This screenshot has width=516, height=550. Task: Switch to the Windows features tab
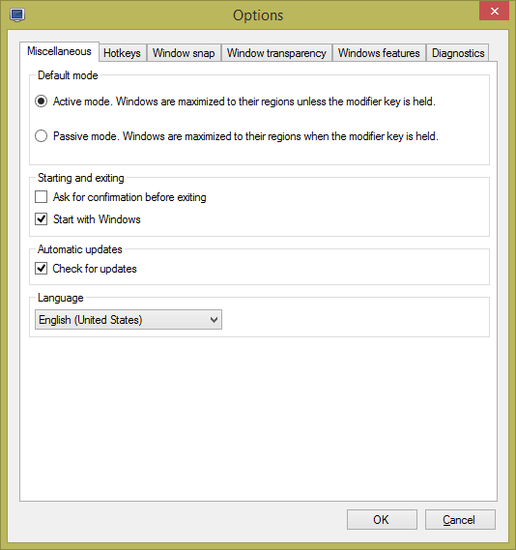pos(379,53)
